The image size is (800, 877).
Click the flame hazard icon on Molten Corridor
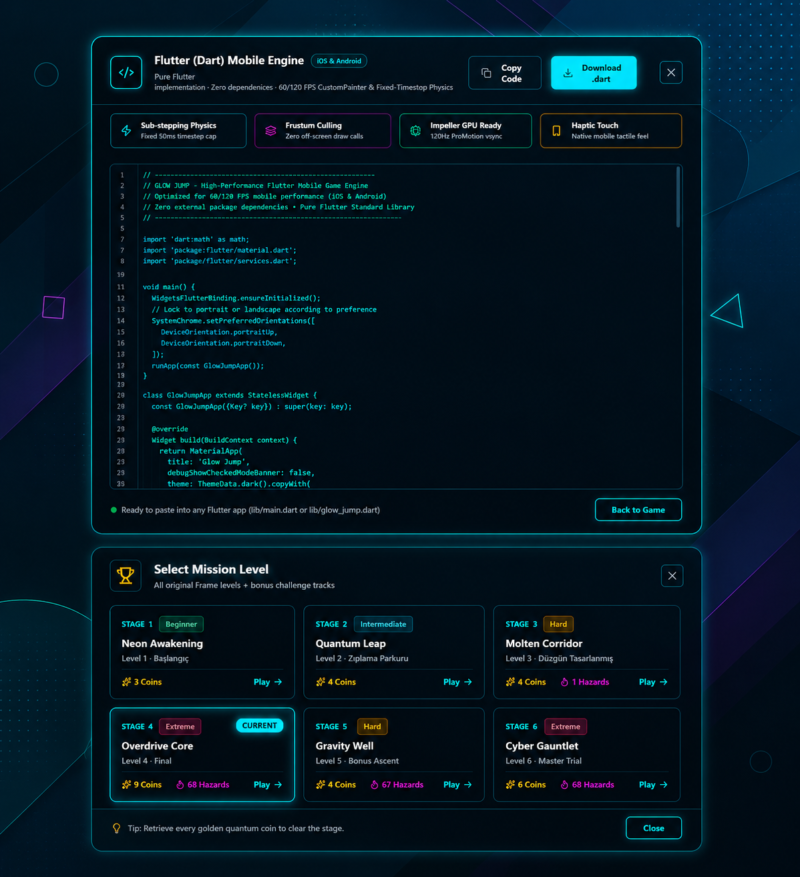pos(564,682)
